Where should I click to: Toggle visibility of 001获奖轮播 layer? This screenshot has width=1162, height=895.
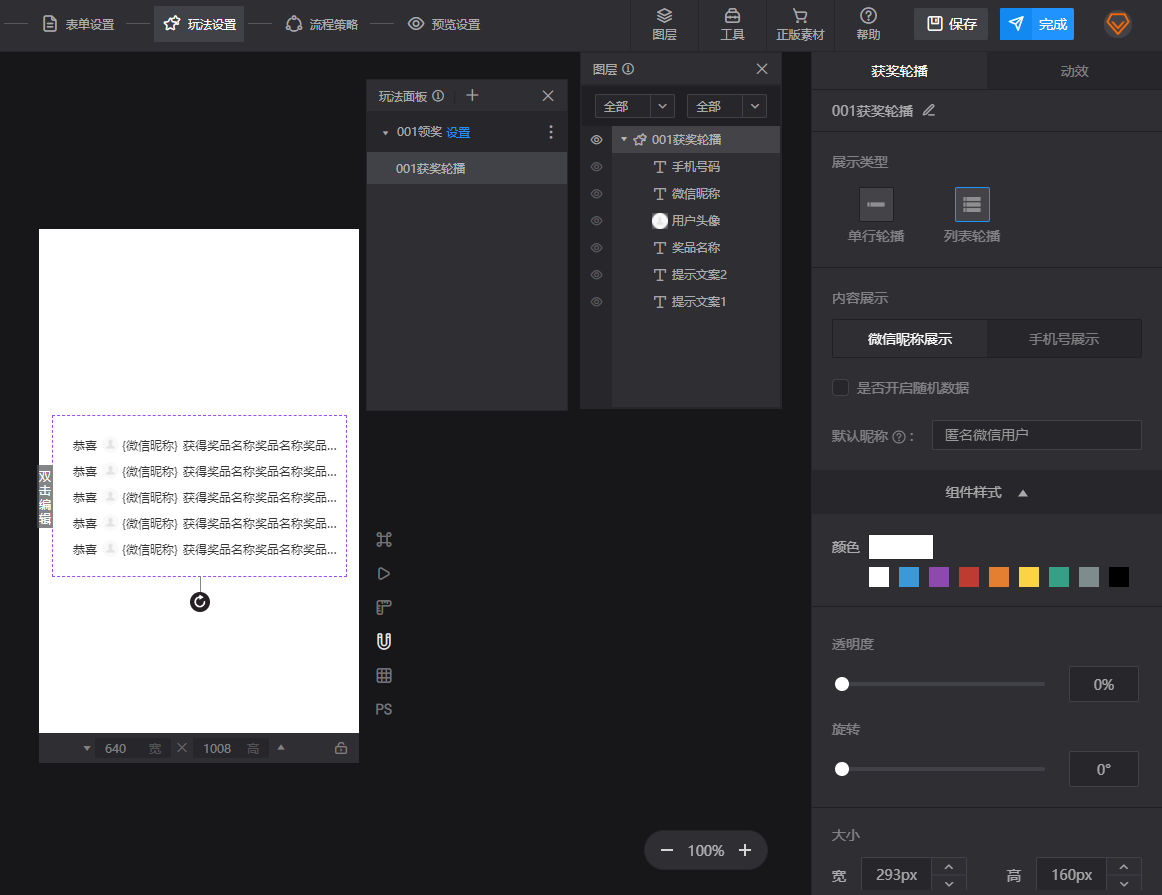[597, 139]
